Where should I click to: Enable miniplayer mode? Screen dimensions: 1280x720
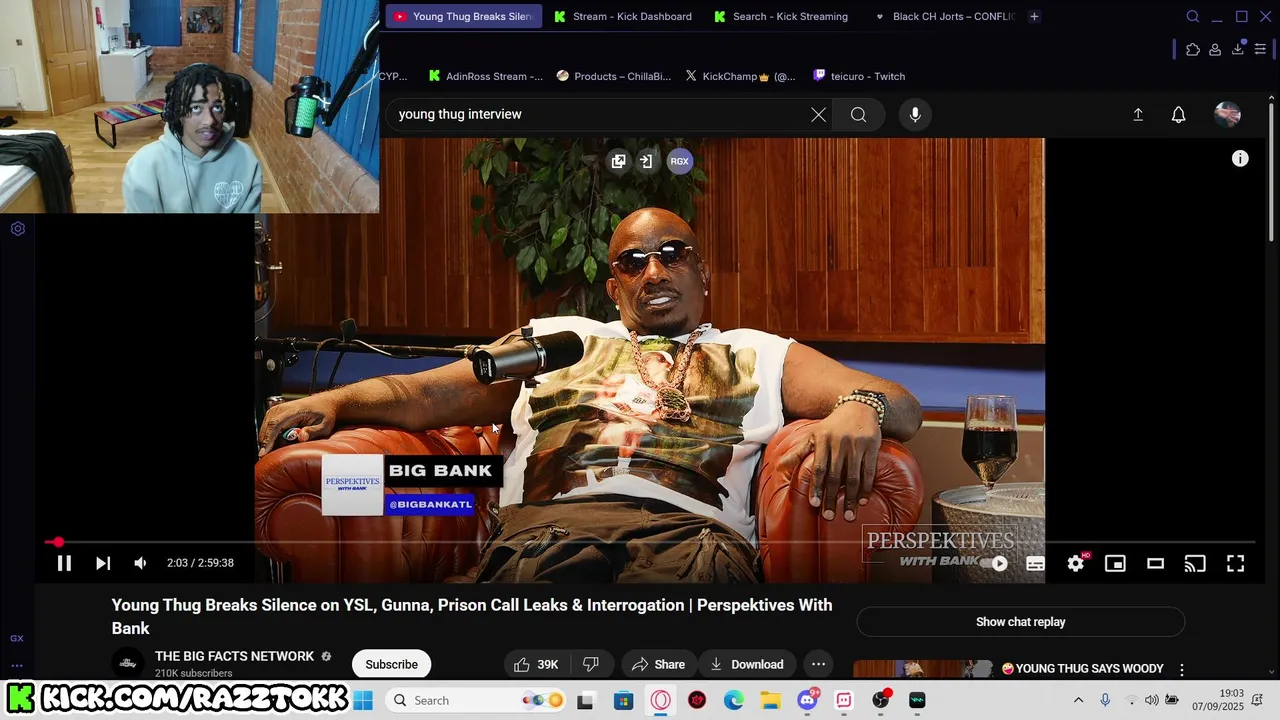(x=1115, y=563)
